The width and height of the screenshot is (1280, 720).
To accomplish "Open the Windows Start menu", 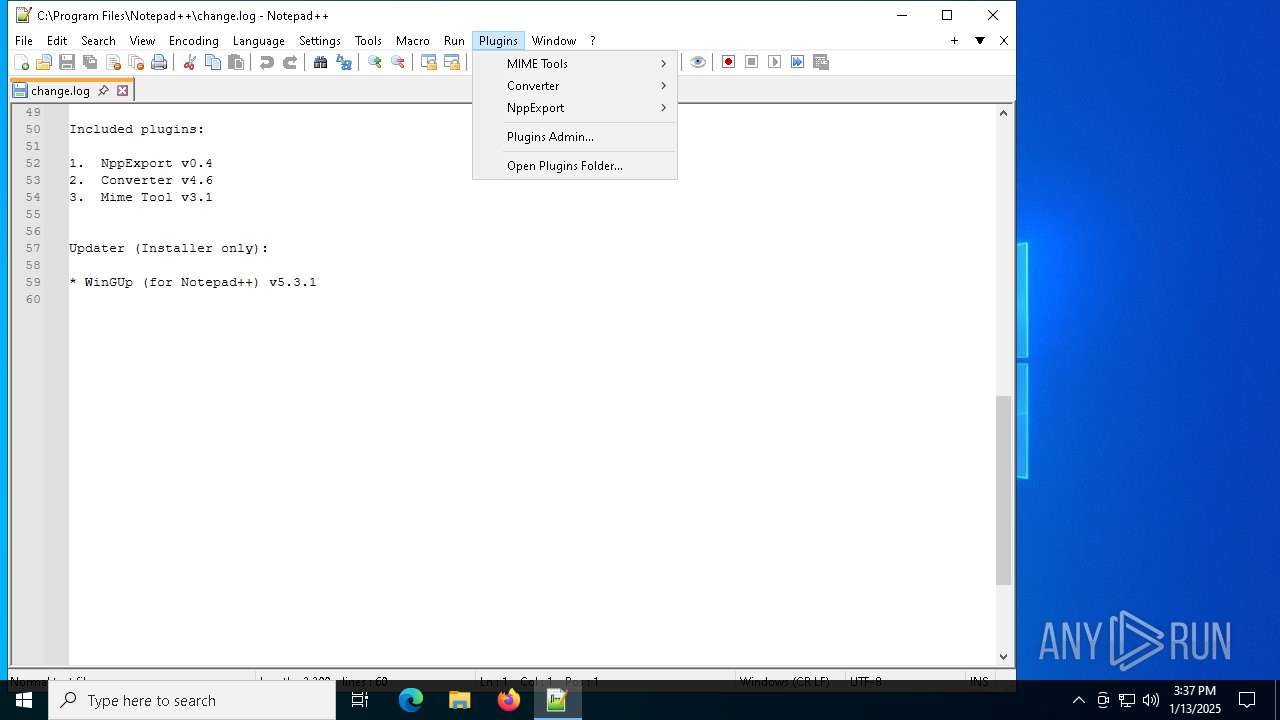I will coord(24,700).
